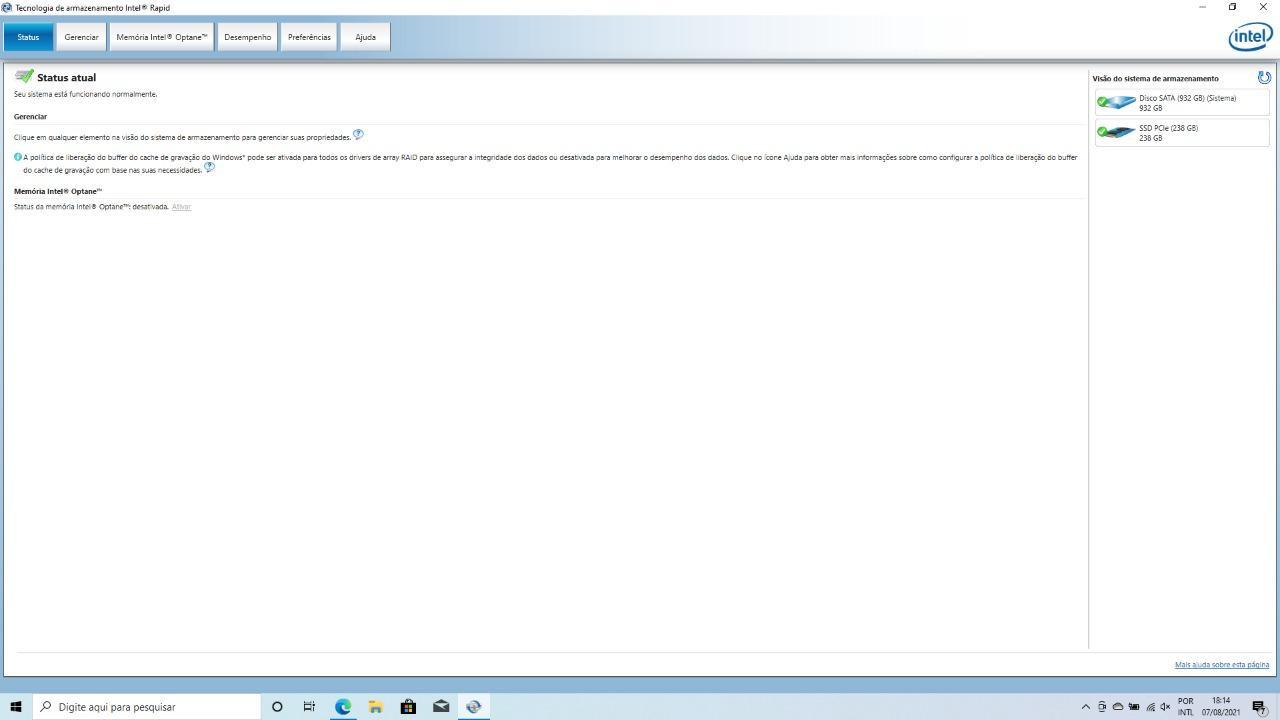Viewport: 1280px width, 720px height.
Task: Open the clock showing 18:14
Action: pyautogui.click(x=1221, y=707)
